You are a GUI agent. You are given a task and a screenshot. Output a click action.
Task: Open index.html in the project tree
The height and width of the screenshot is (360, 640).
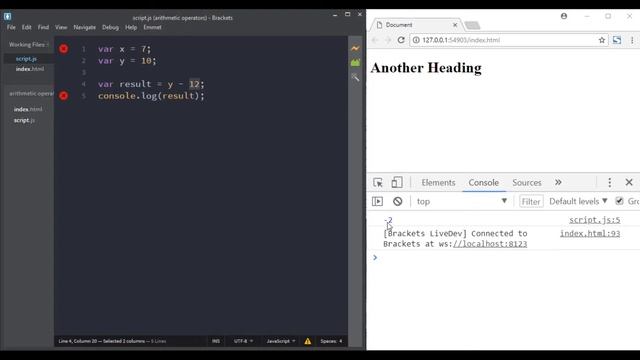click(x=28, y=109)
